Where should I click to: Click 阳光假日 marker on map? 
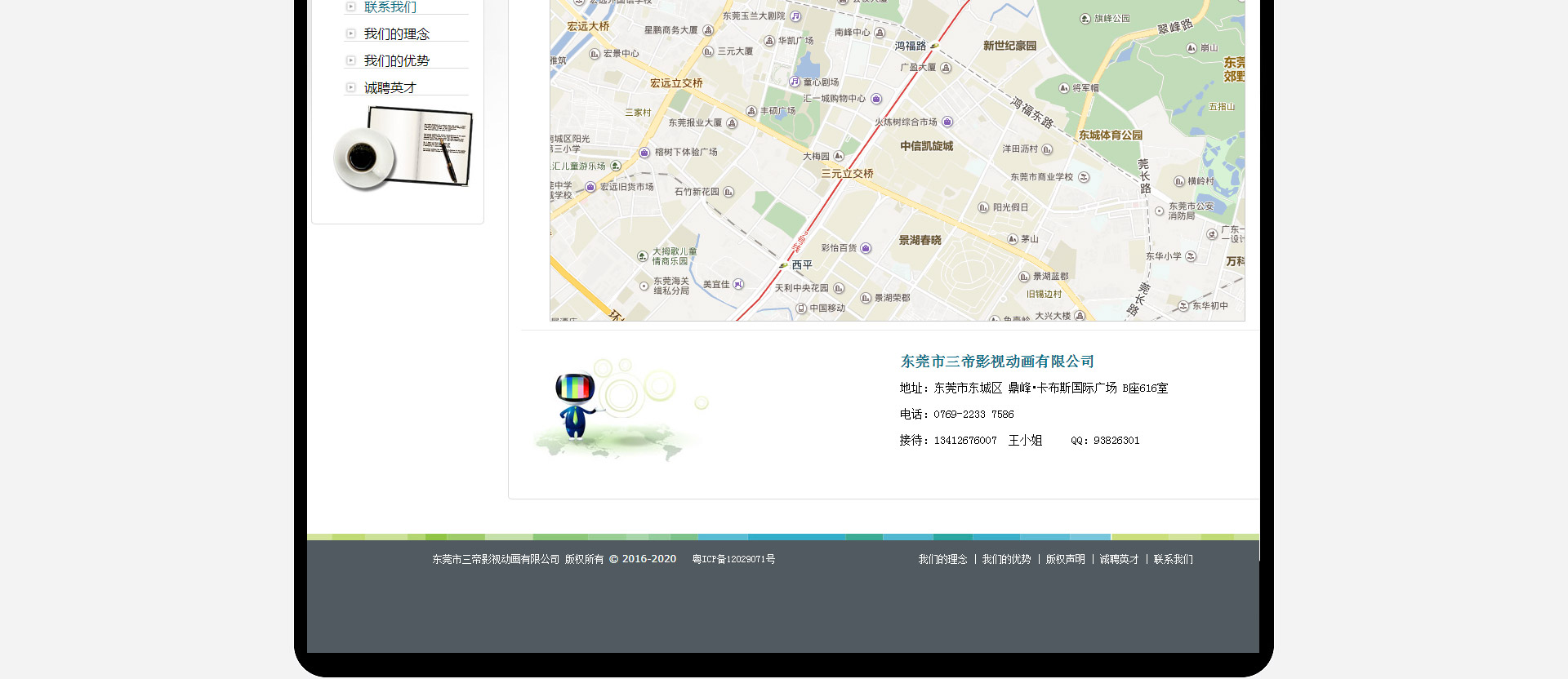click(x=983, y=207)
